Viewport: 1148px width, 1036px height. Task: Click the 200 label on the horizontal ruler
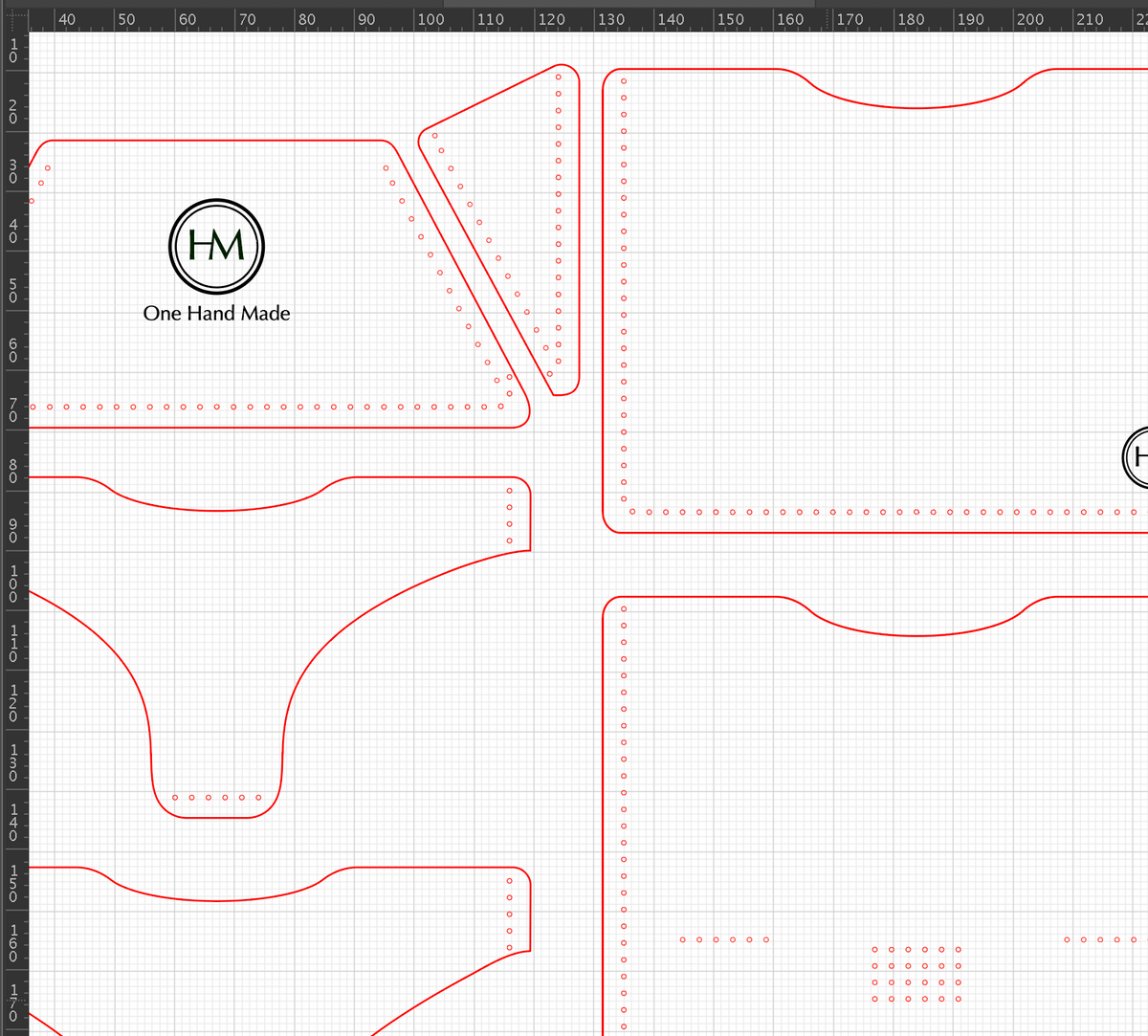coord(1030,19)
